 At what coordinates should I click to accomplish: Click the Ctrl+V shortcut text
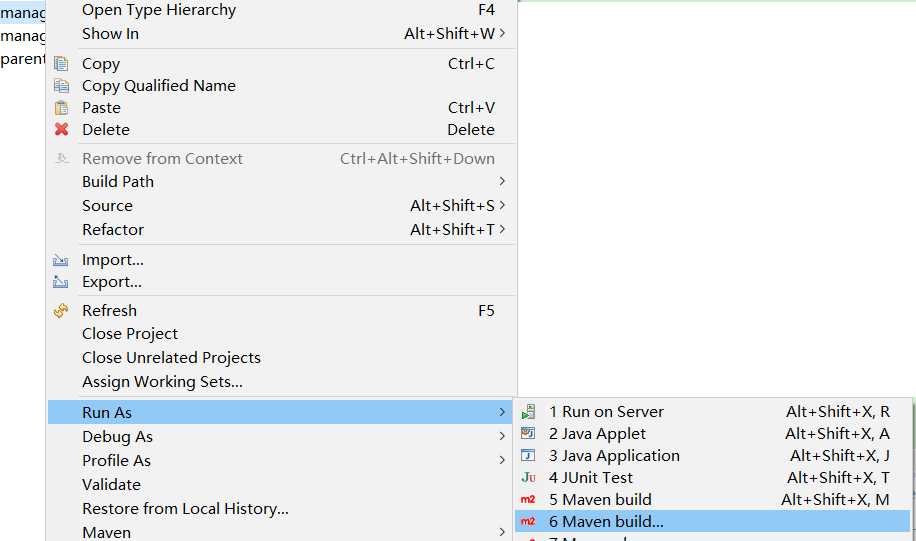pos(471,107)
